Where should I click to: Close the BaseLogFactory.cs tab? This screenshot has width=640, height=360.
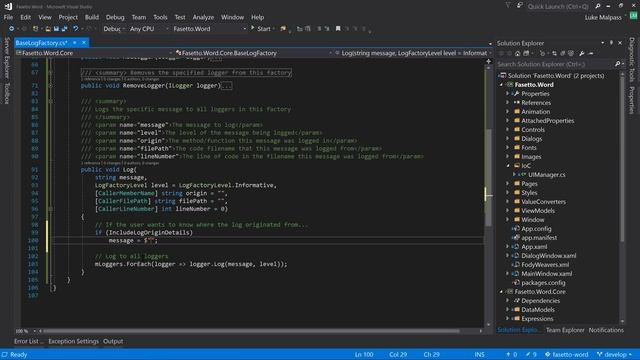click(x=84, y=42)
